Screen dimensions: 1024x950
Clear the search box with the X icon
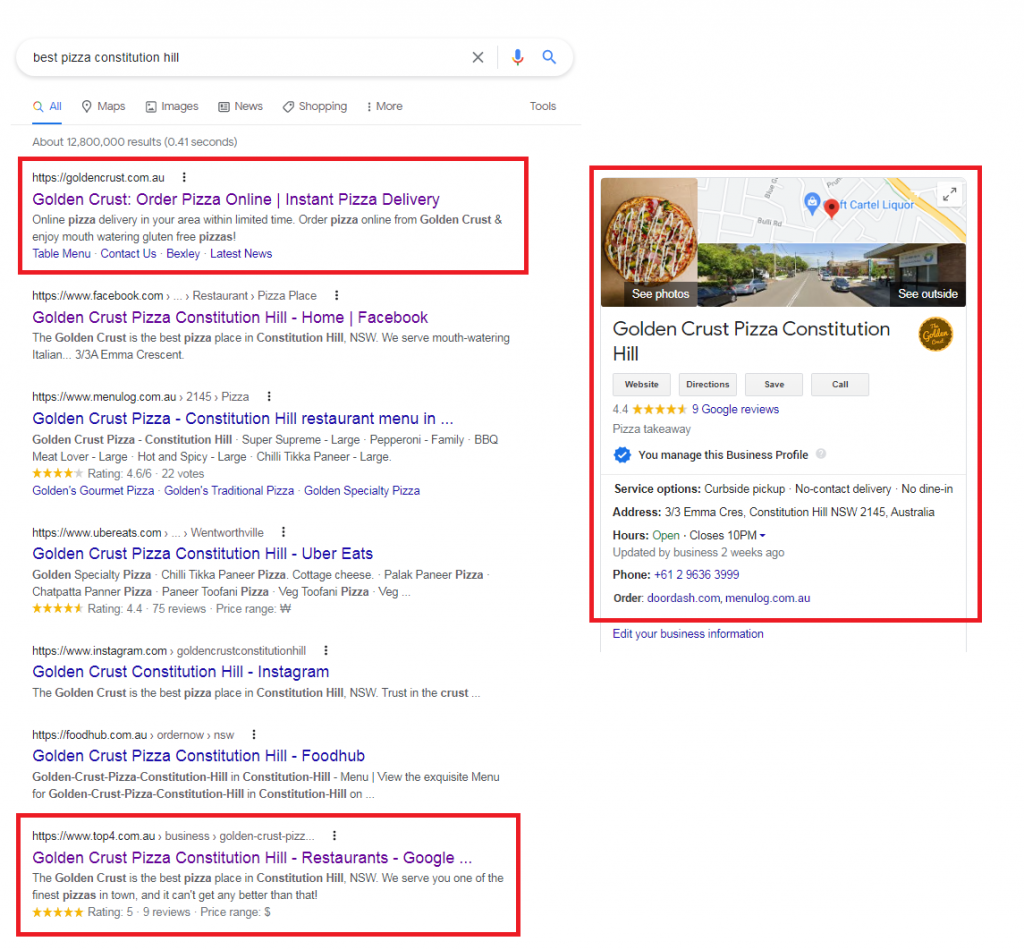pyautogui.click(x=478, y=58)
